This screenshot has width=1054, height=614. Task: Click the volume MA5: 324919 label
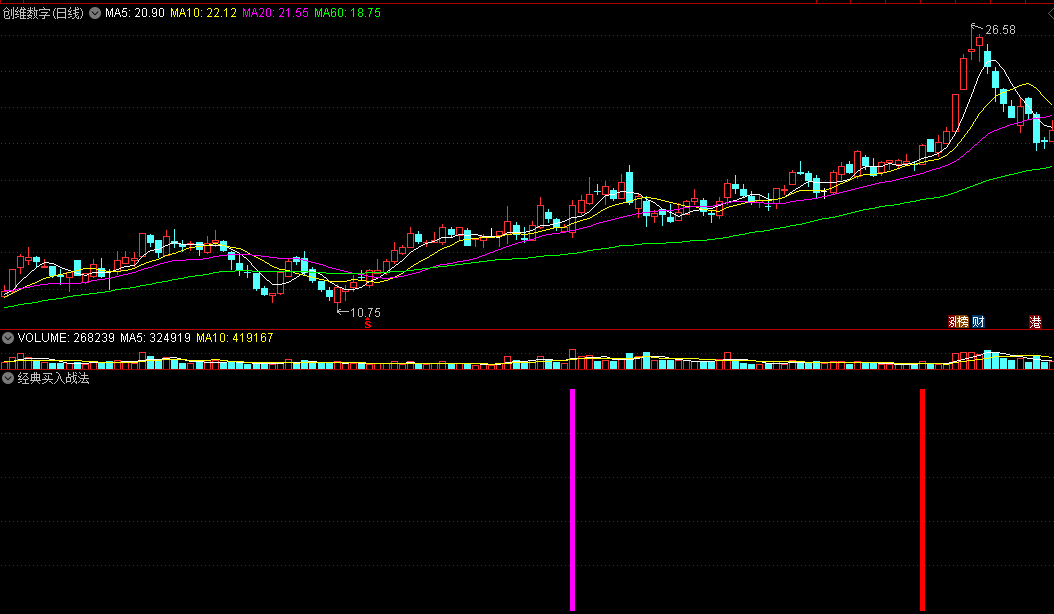click(x=155, y=338)
